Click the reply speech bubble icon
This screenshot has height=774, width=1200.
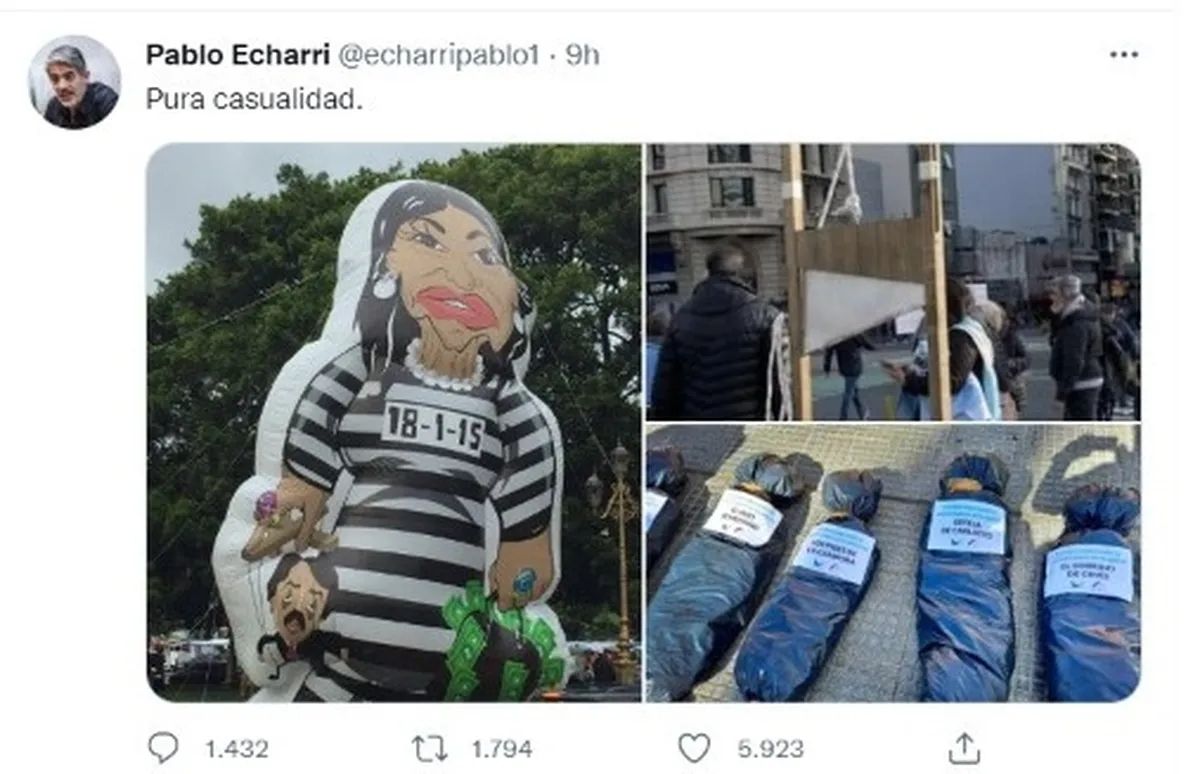point(163,747)
